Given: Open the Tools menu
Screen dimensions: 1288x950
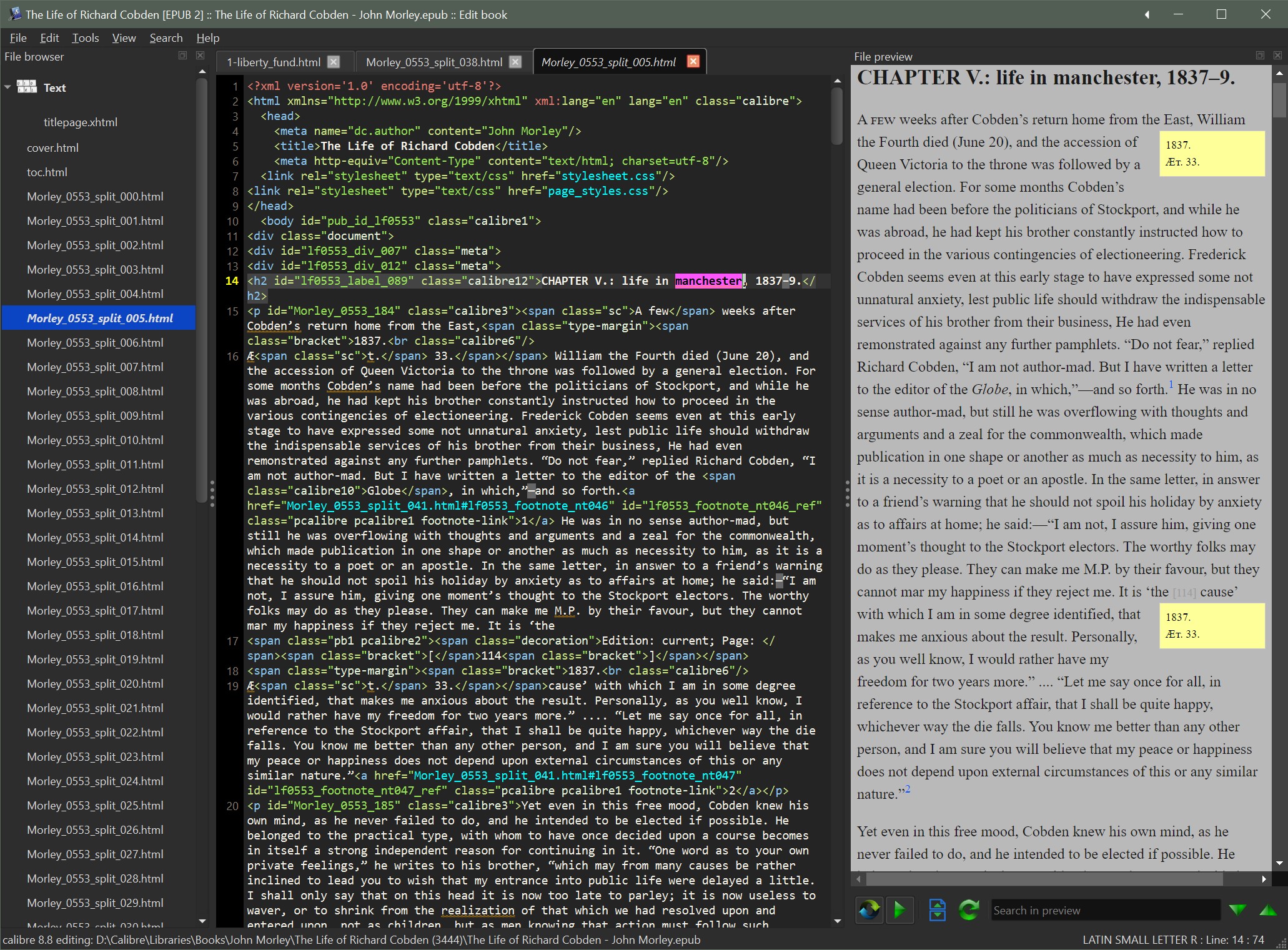Looking at the screenshot, I should point(86,38).
